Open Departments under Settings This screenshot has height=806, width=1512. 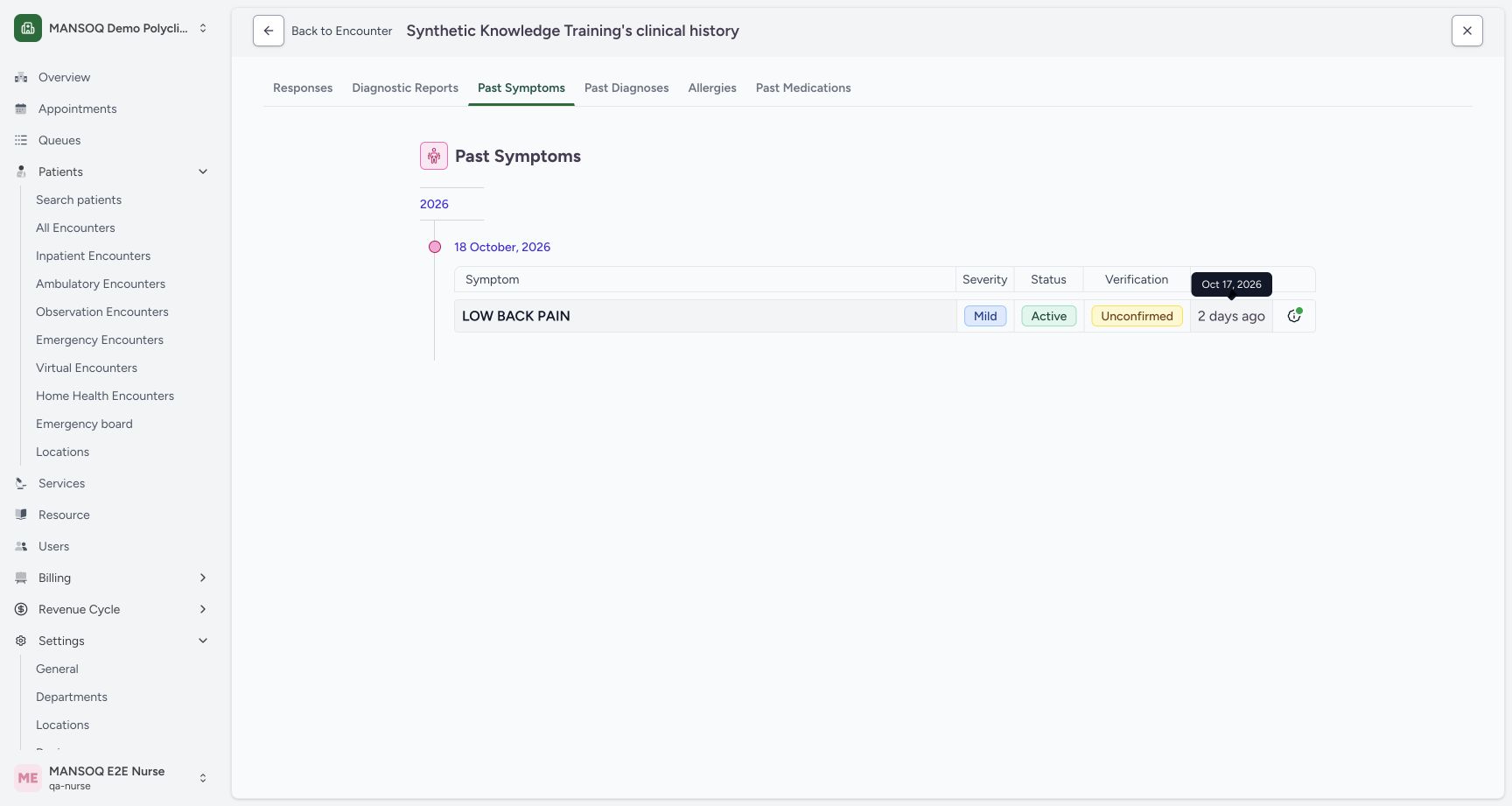pos(72,697)
